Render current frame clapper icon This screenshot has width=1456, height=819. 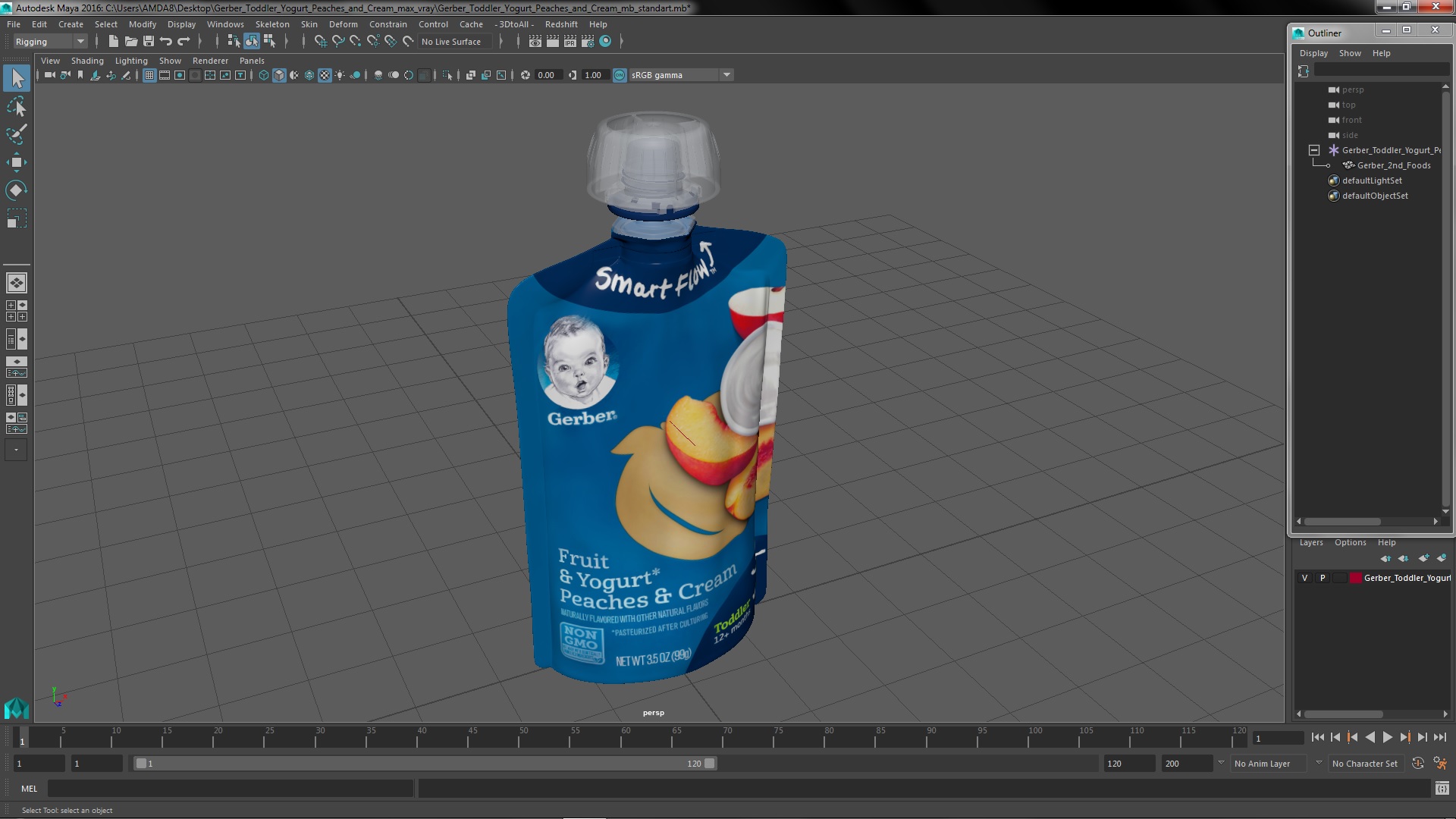tap(553, 42)
